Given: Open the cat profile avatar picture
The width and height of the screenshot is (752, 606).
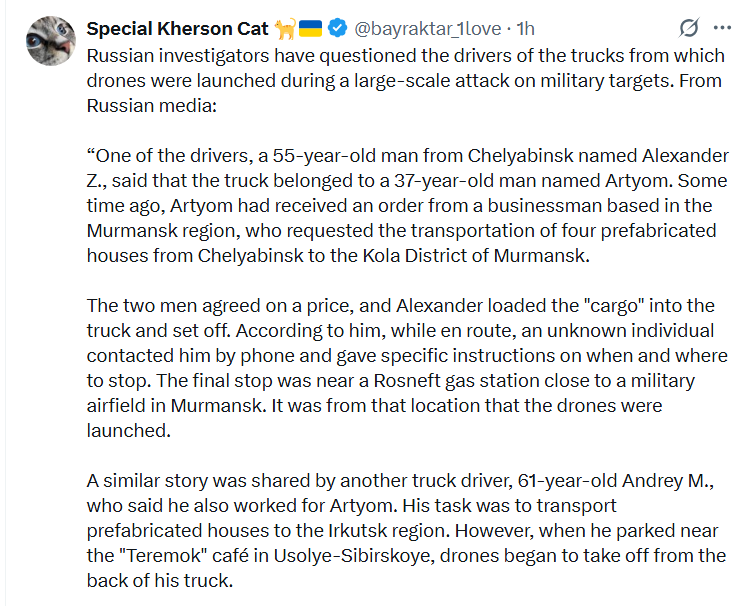Looking at the screenshot, I should (x=50, y=41).
